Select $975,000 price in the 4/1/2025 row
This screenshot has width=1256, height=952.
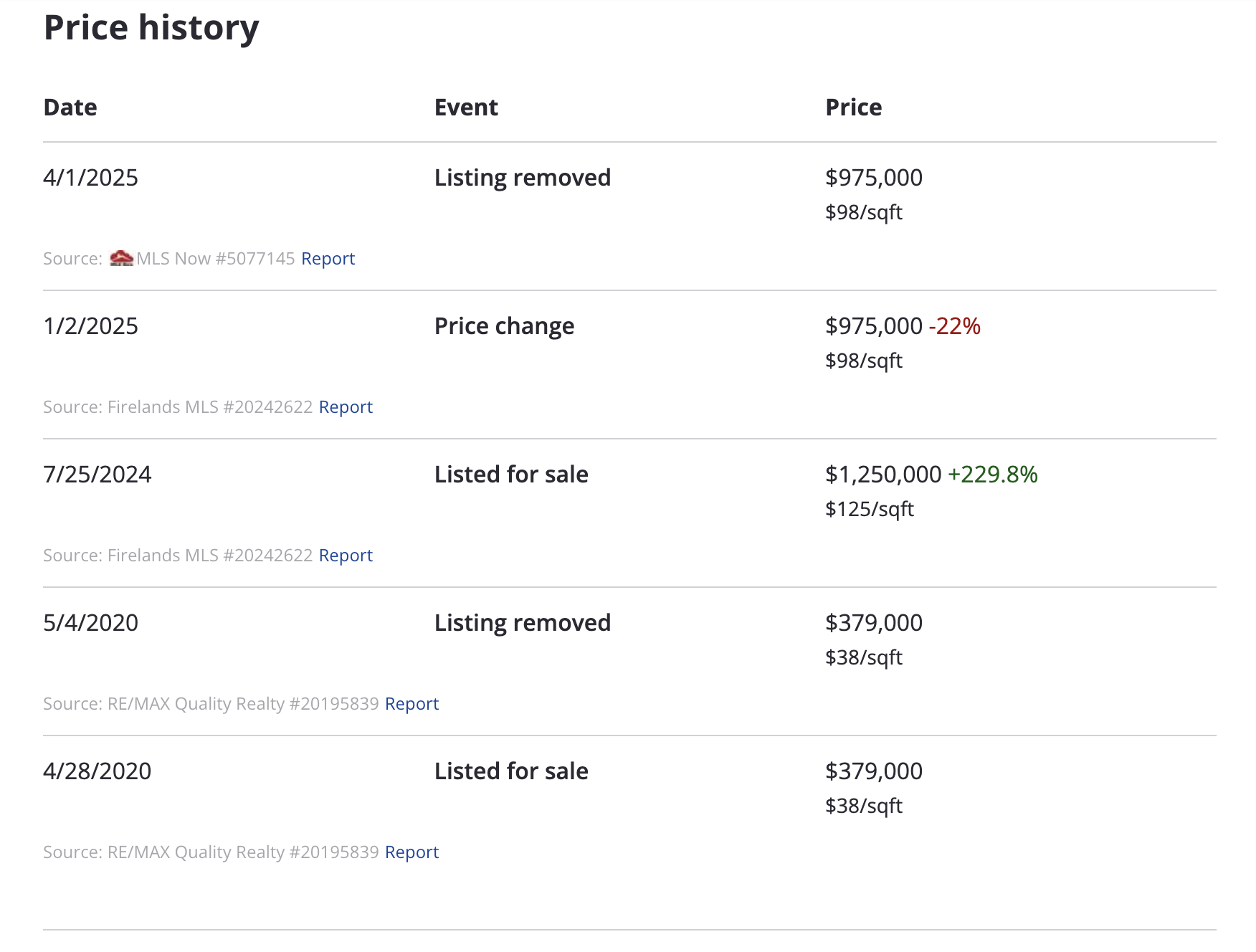click(874, 178)
